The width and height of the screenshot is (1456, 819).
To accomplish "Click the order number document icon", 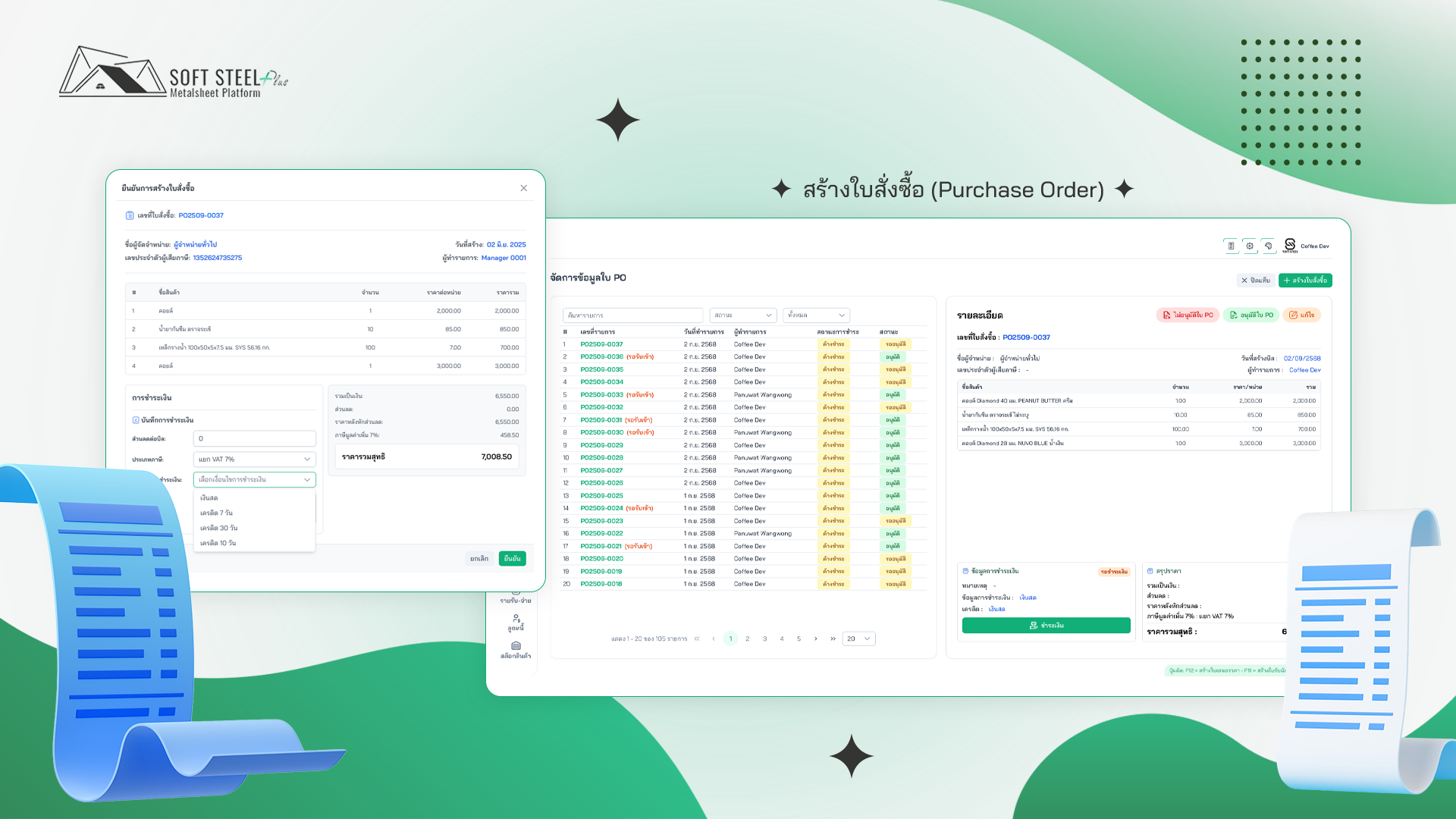I will (130, 215).
